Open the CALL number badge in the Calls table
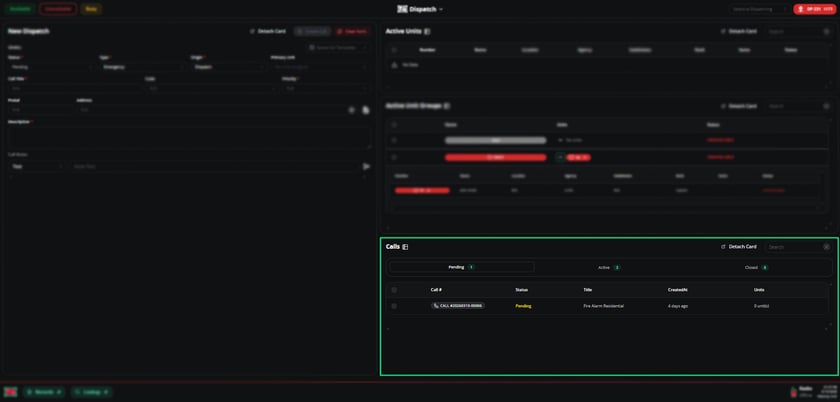The image size is (840, 402). coord(458,306)
